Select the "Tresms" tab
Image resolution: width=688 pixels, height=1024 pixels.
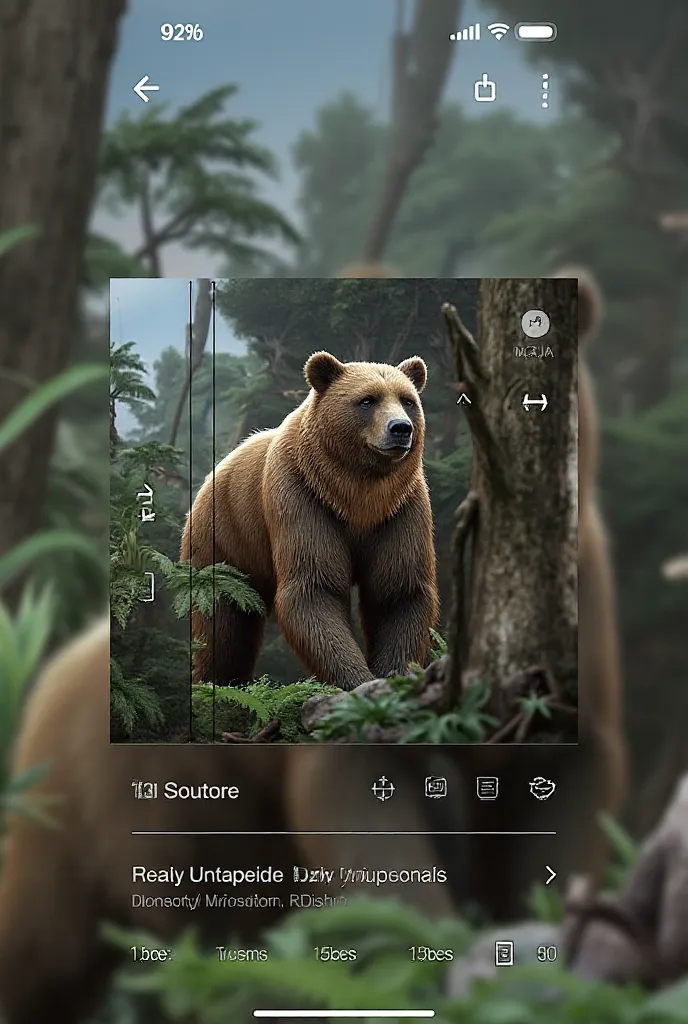pos(242,954)
